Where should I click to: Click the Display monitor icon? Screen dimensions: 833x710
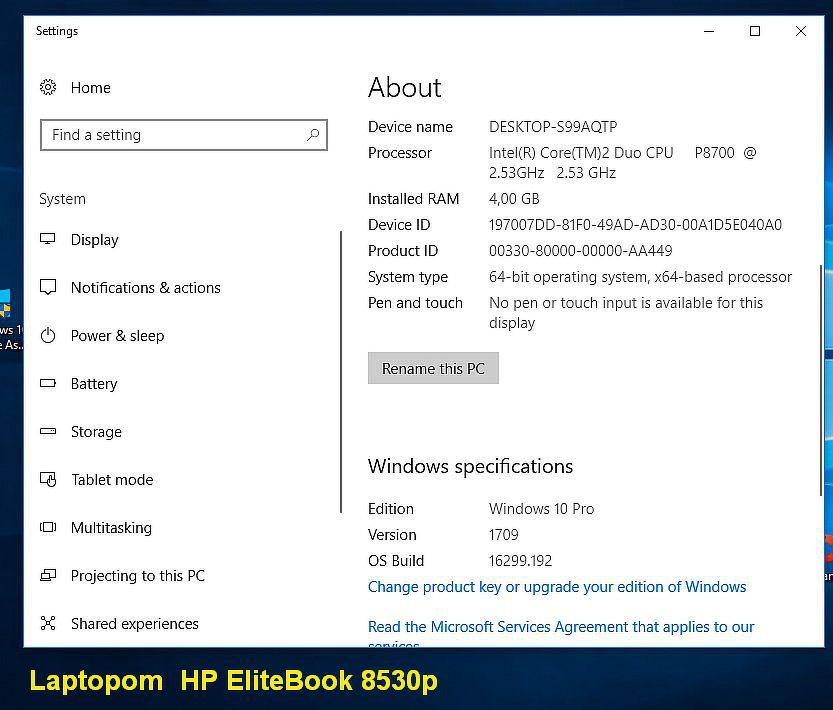48,240
